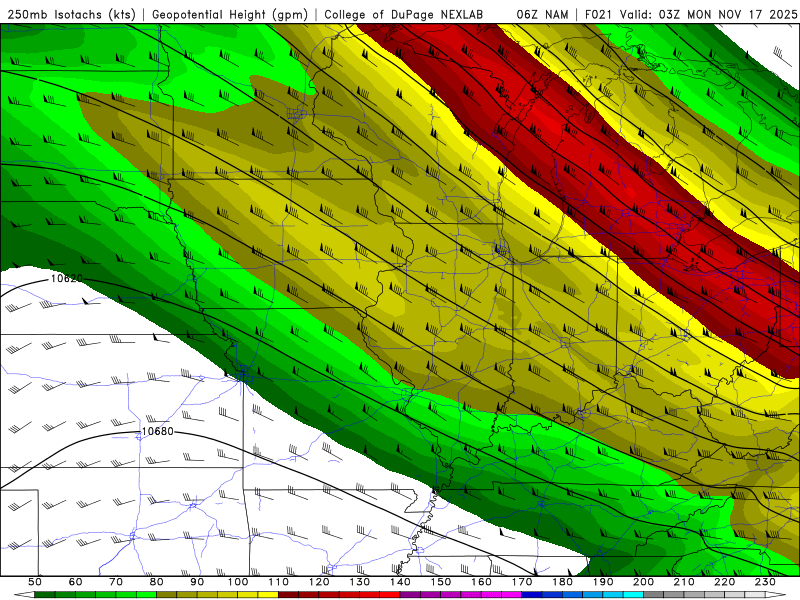Click the 'Geopotential Height (gpm)' title text

click(230, 14)
